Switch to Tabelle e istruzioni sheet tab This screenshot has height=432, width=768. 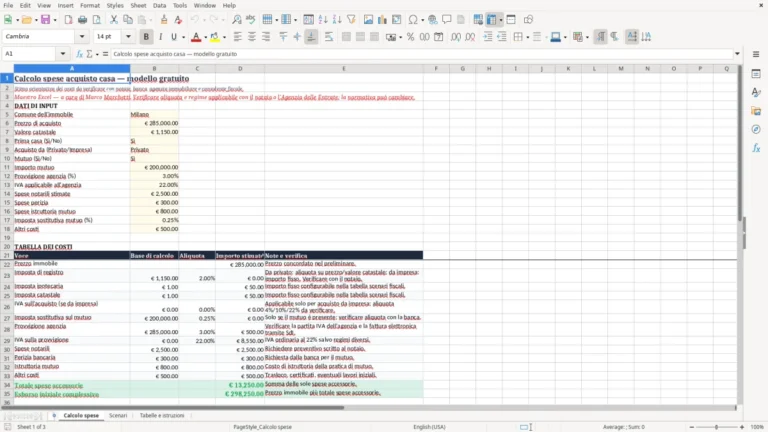[162, 415]
